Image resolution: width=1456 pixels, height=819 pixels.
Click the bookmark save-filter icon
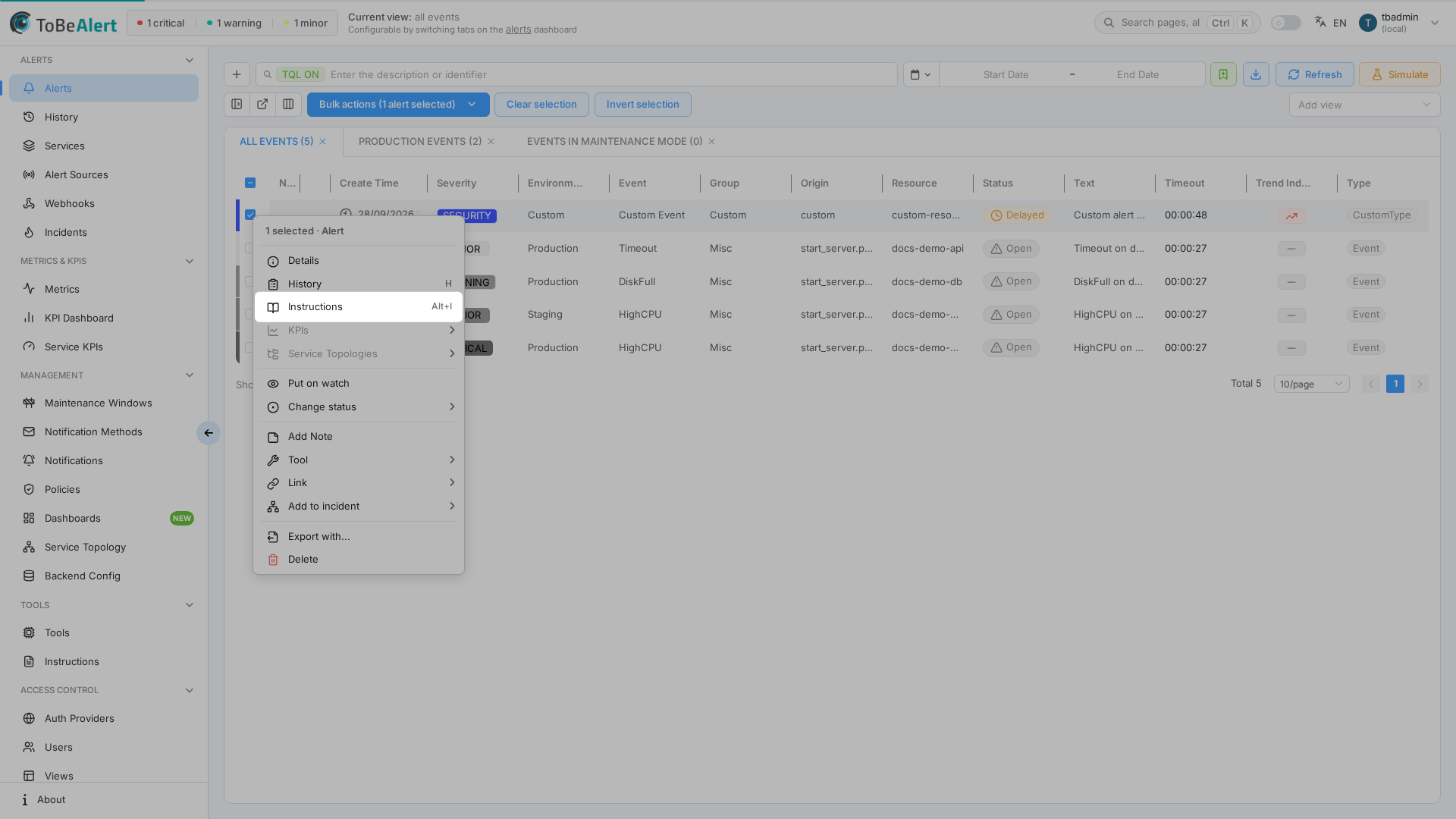(1223, 74)
